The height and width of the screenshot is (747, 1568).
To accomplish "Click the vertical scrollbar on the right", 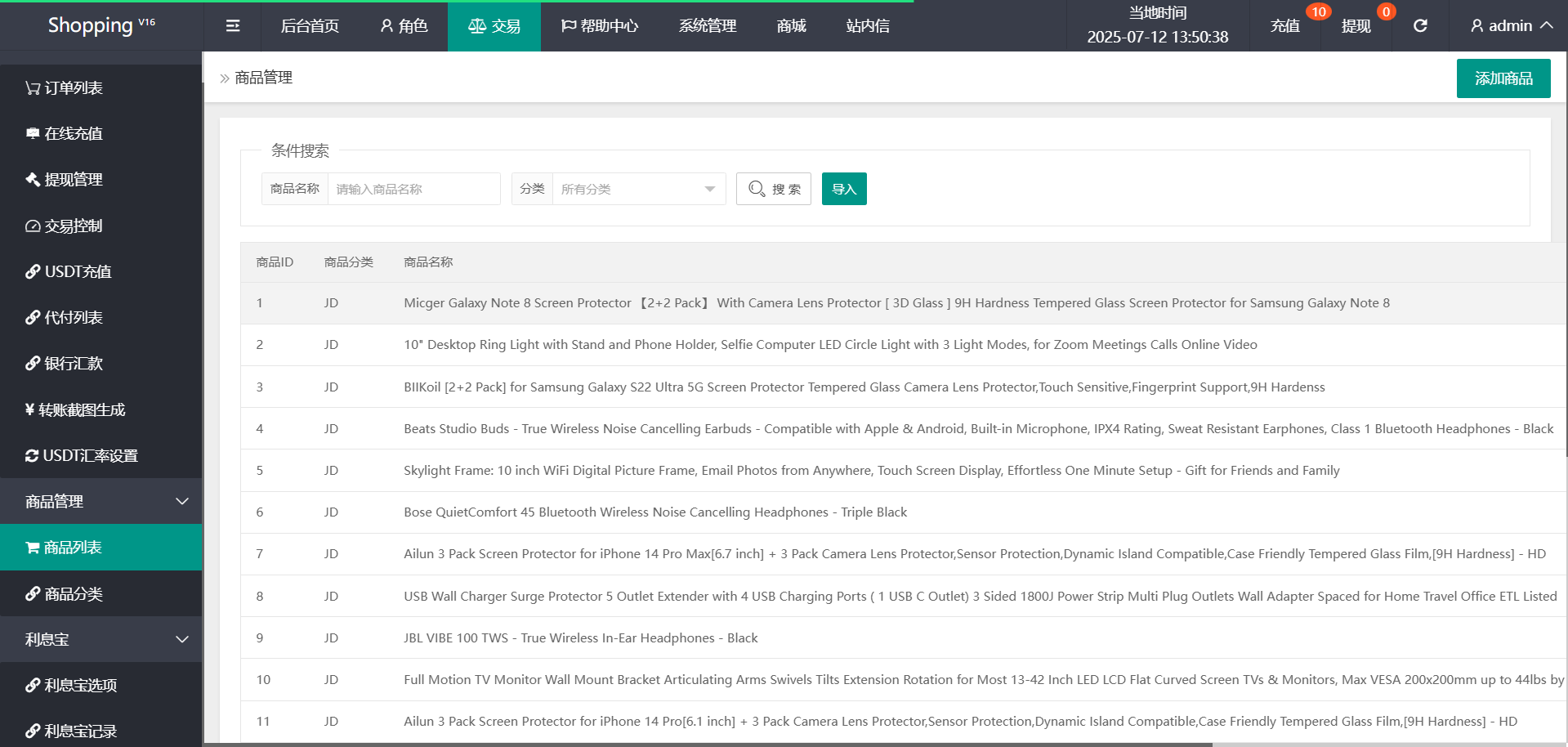I will click(x=1566, y=253).
